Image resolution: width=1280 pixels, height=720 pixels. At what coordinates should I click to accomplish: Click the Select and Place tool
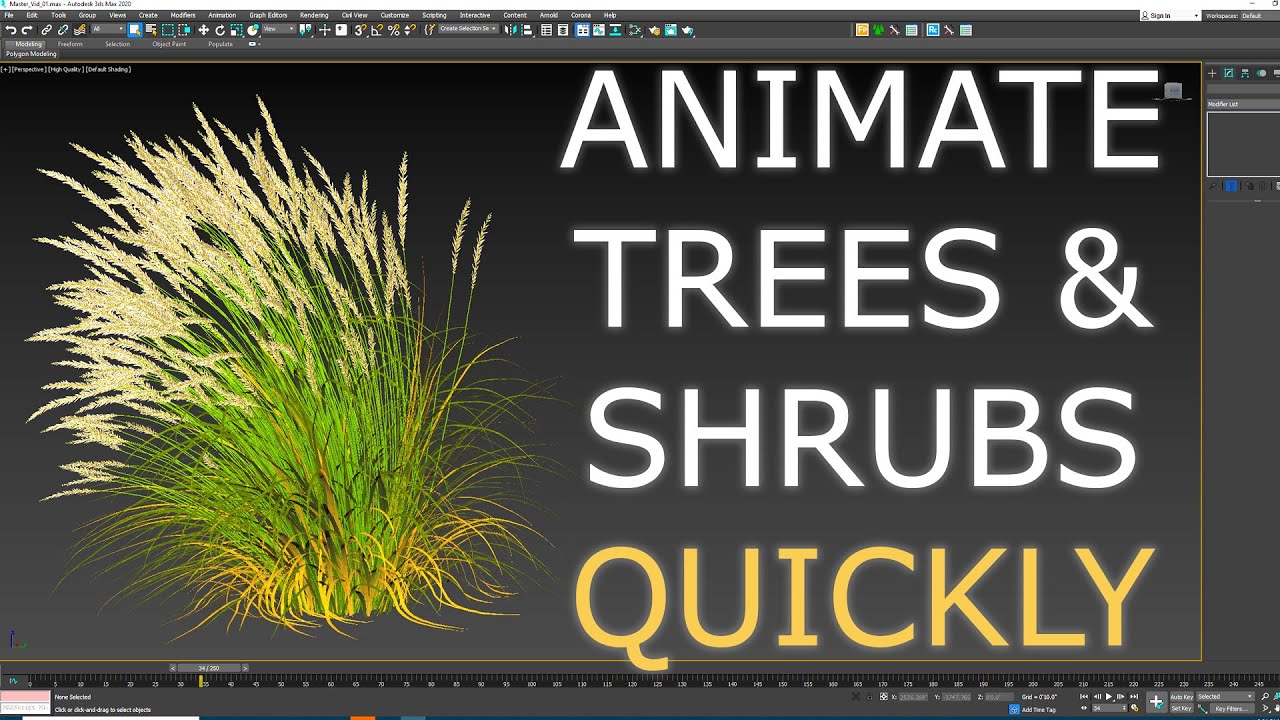[x=253, y=30]
